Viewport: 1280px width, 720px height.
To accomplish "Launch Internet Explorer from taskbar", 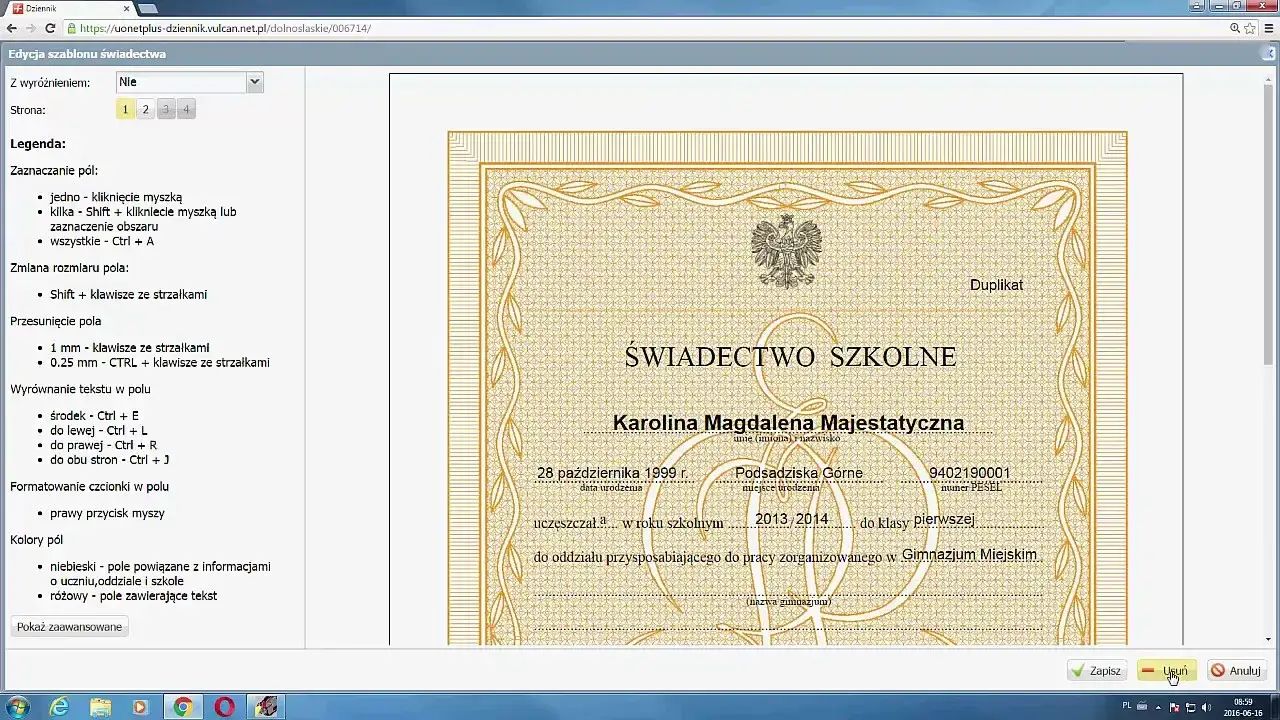I will coord(60,707).
